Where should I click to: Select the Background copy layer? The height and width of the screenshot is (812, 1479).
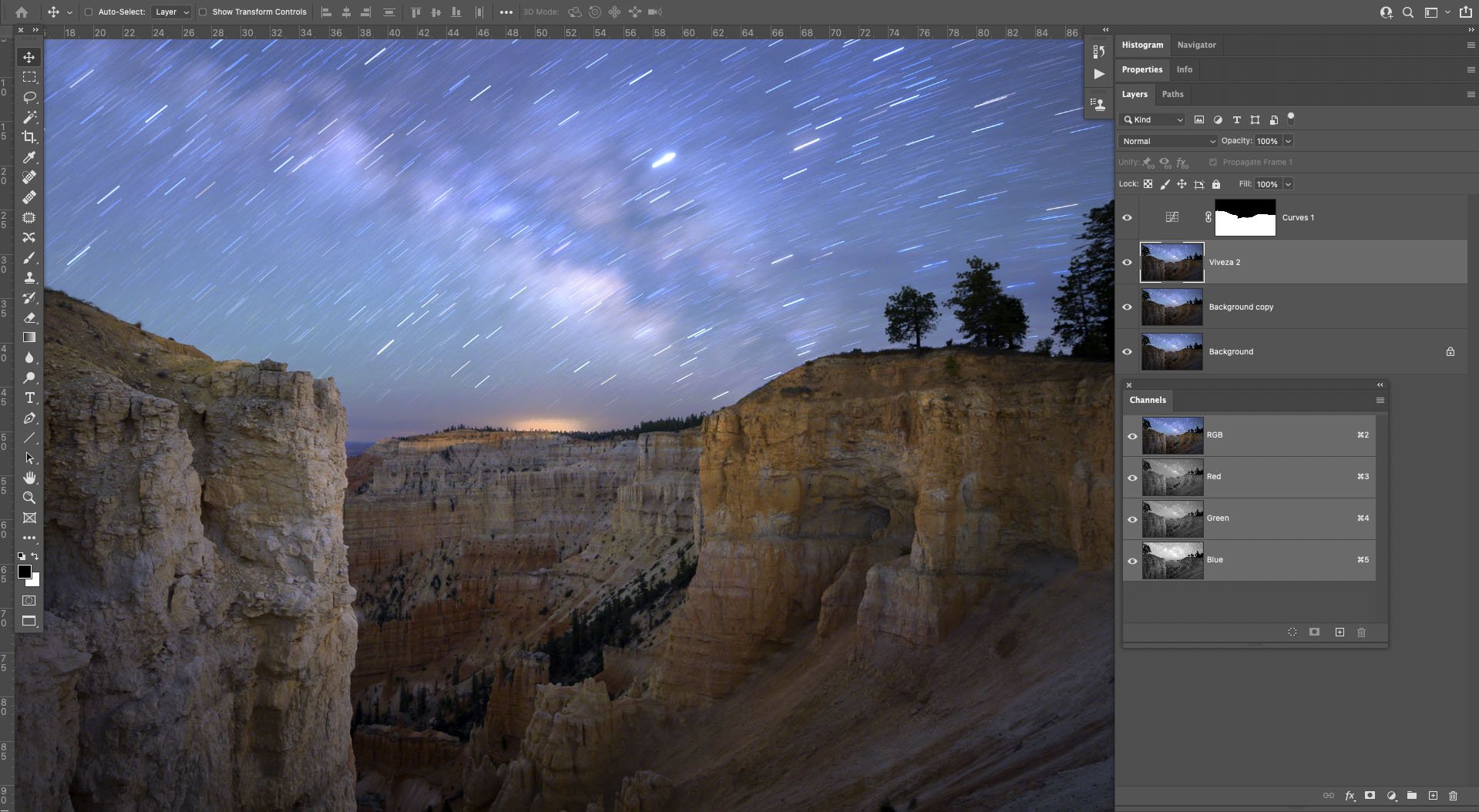point(1241,307)
